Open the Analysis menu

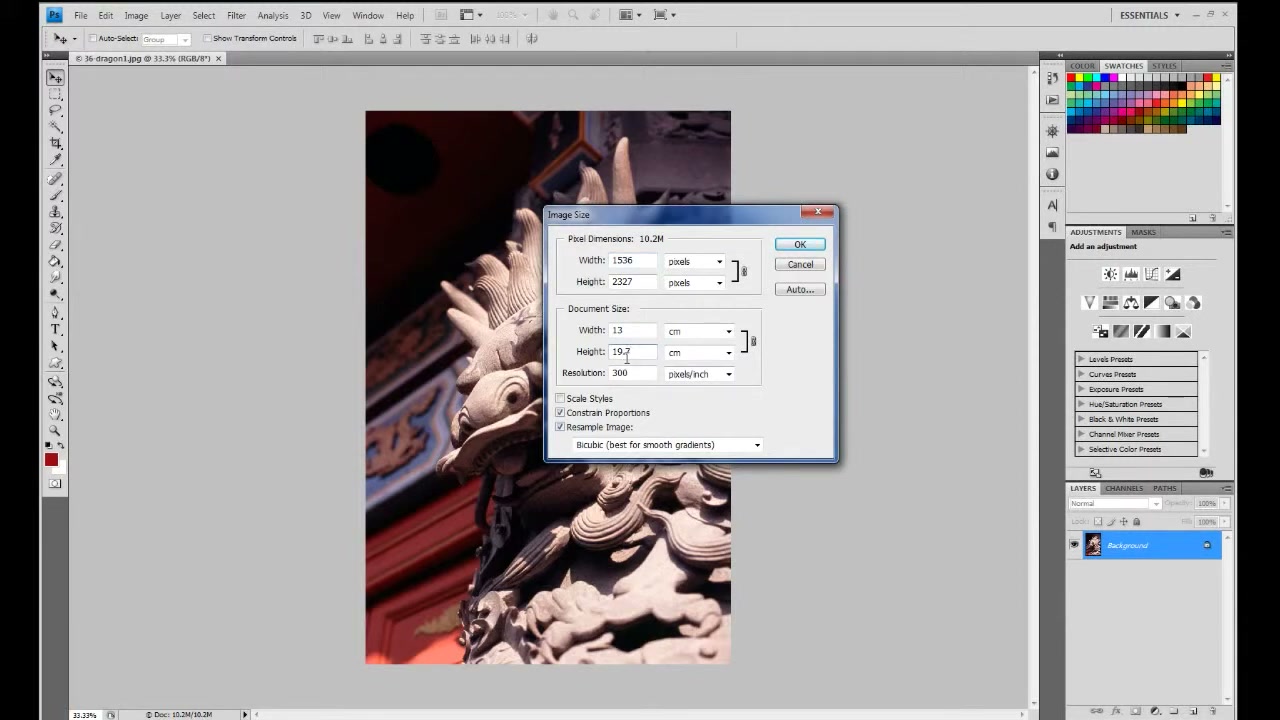(x=273, y=15)
